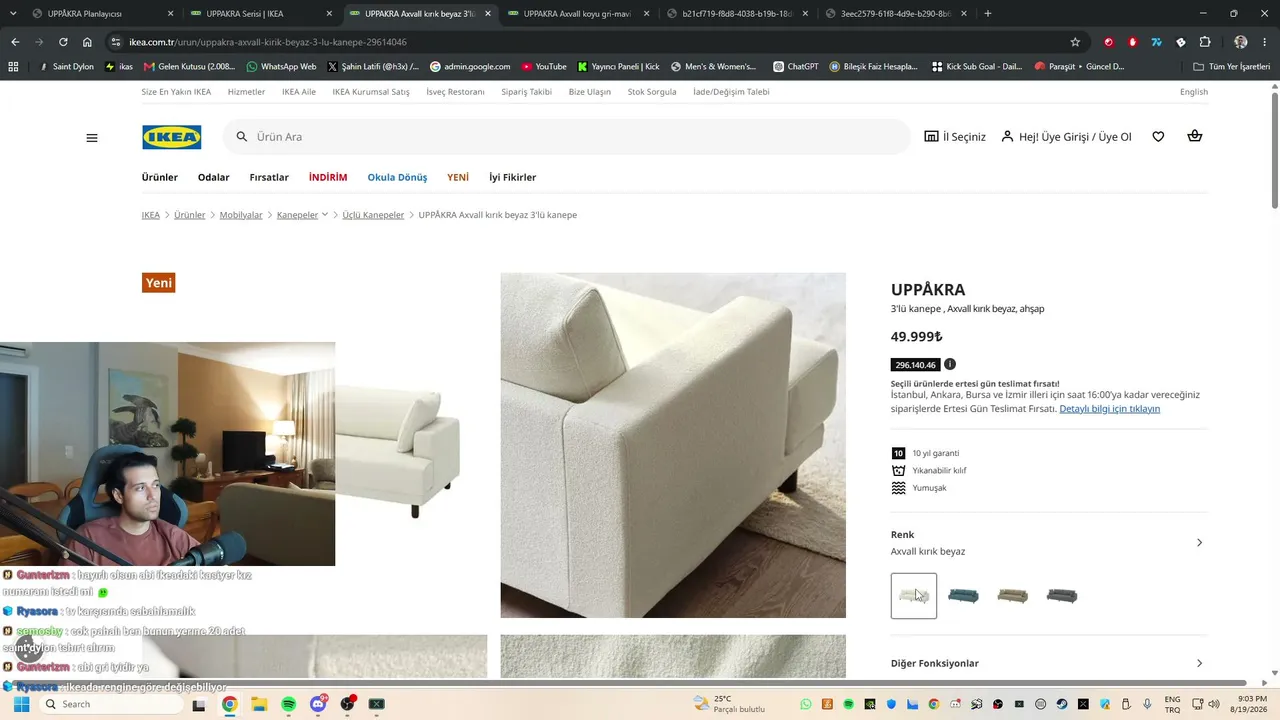Open the Fırsatlar menu
1280x720 pixels.
click(x=269, y=177)
